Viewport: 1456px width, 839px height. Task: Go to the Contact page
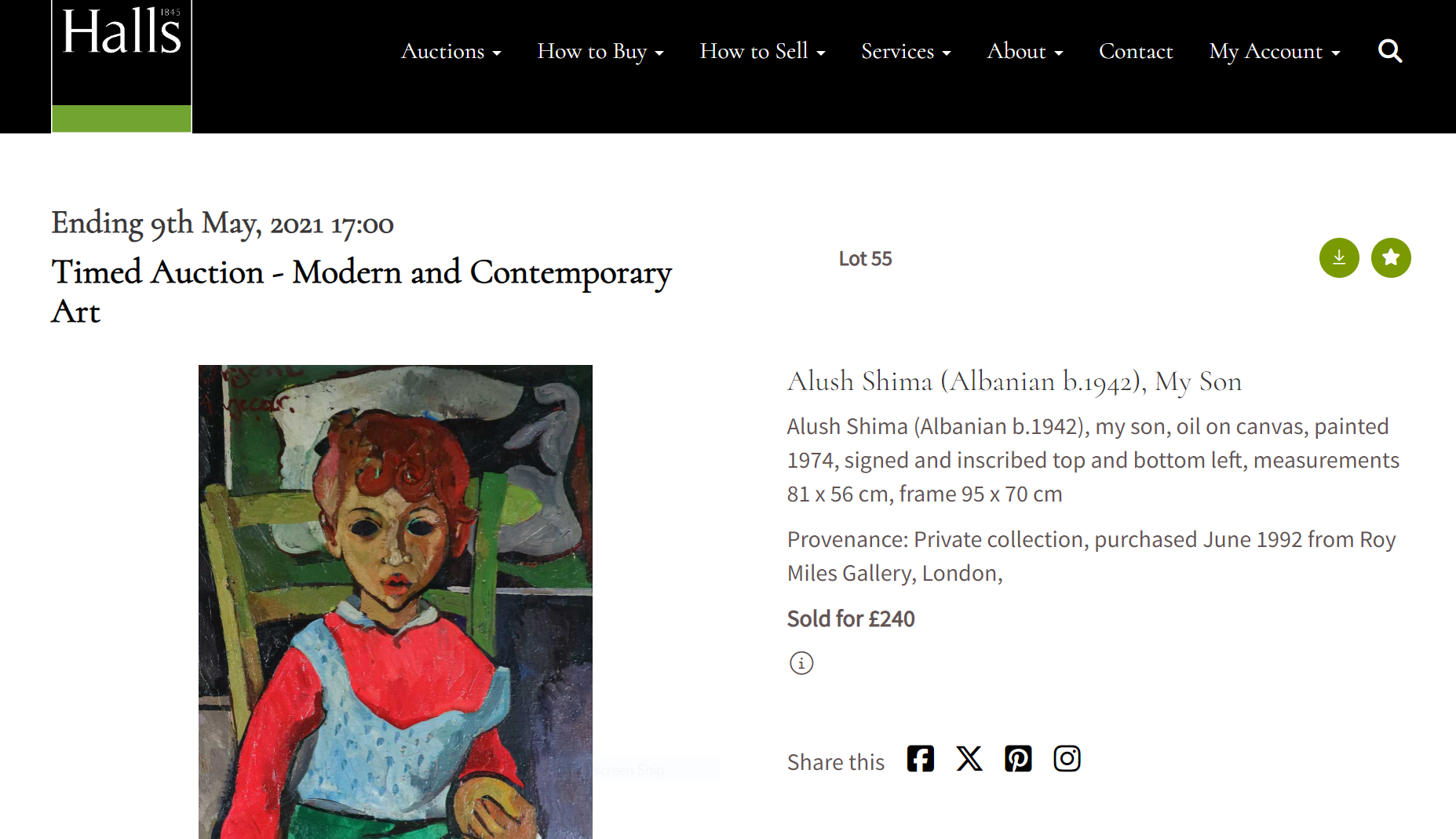pyautogui.click(x=1136, y=52)
